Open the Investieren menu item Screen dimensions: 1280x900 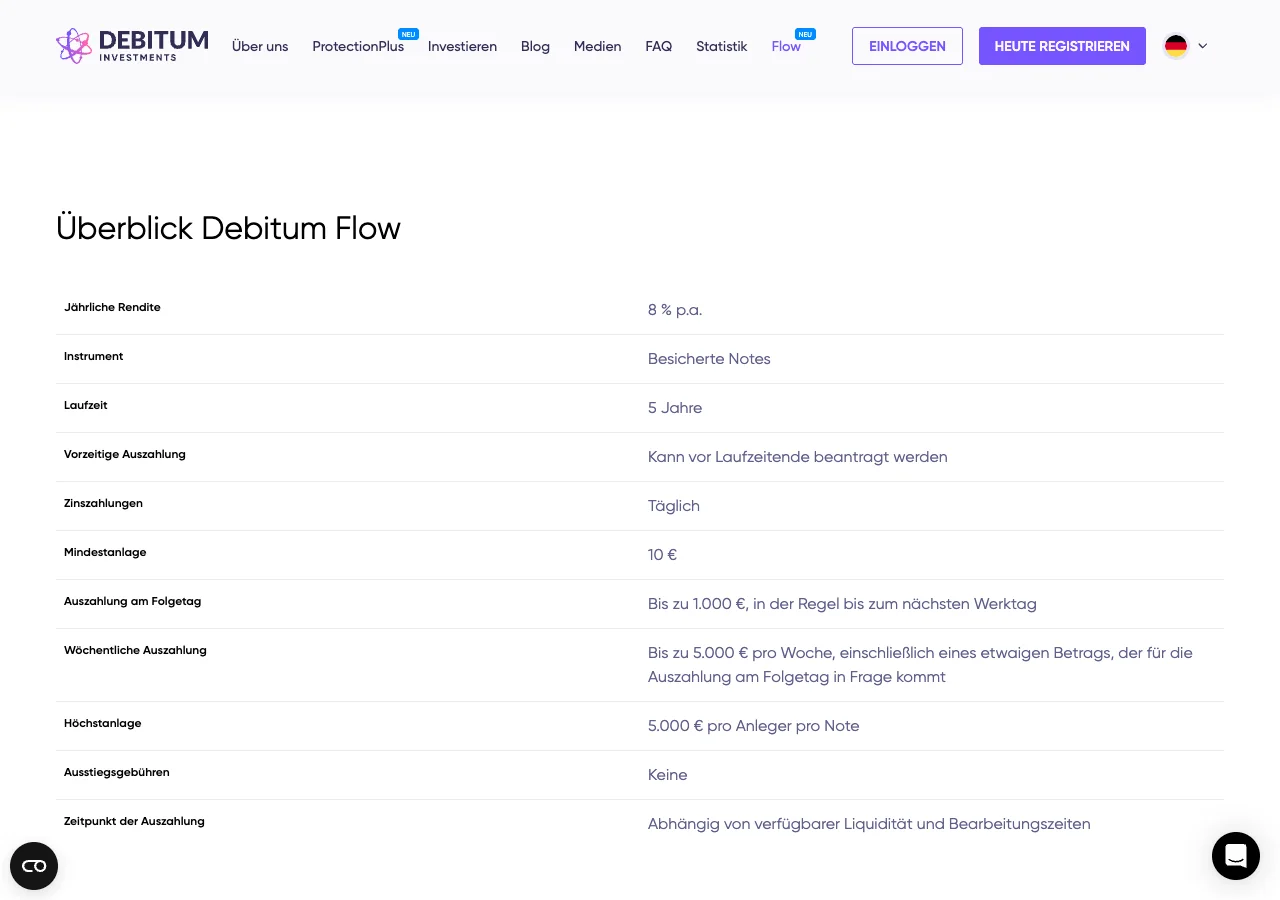(x=462, y=46)
